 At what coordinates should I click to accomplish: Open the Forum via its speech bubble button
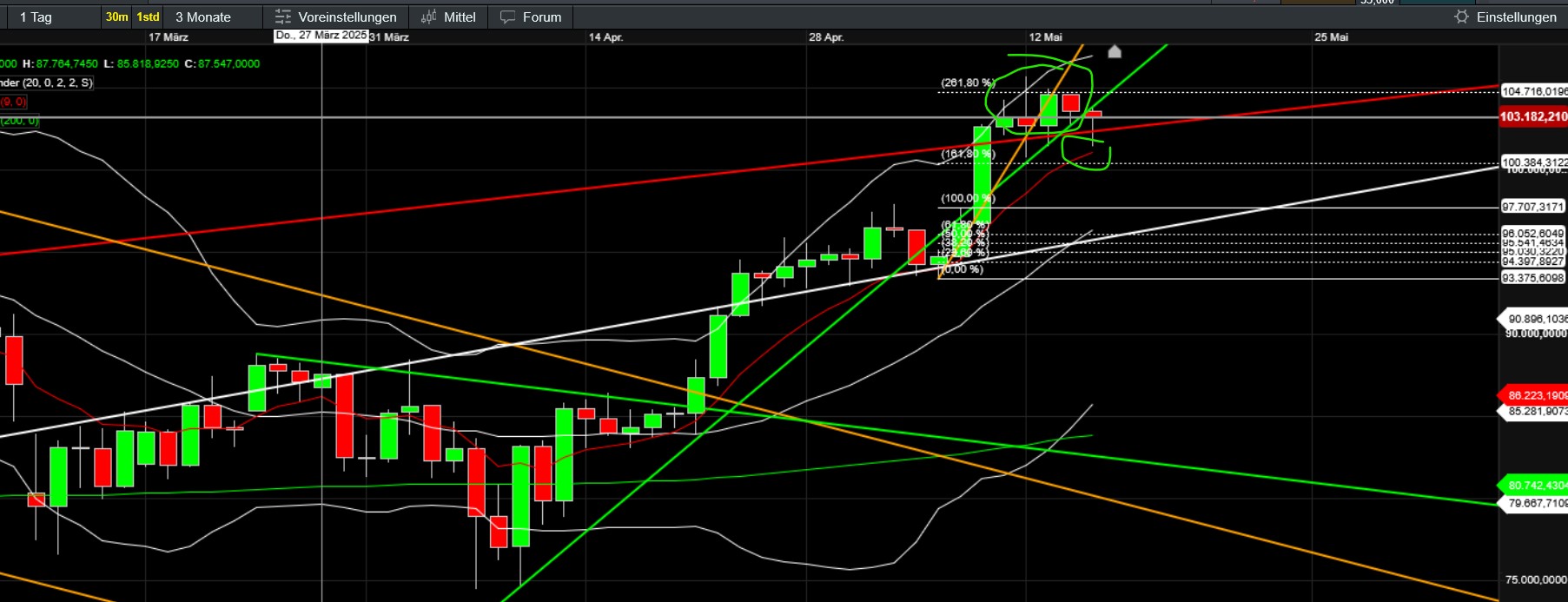pyautogui.click(x=531, y=17)
